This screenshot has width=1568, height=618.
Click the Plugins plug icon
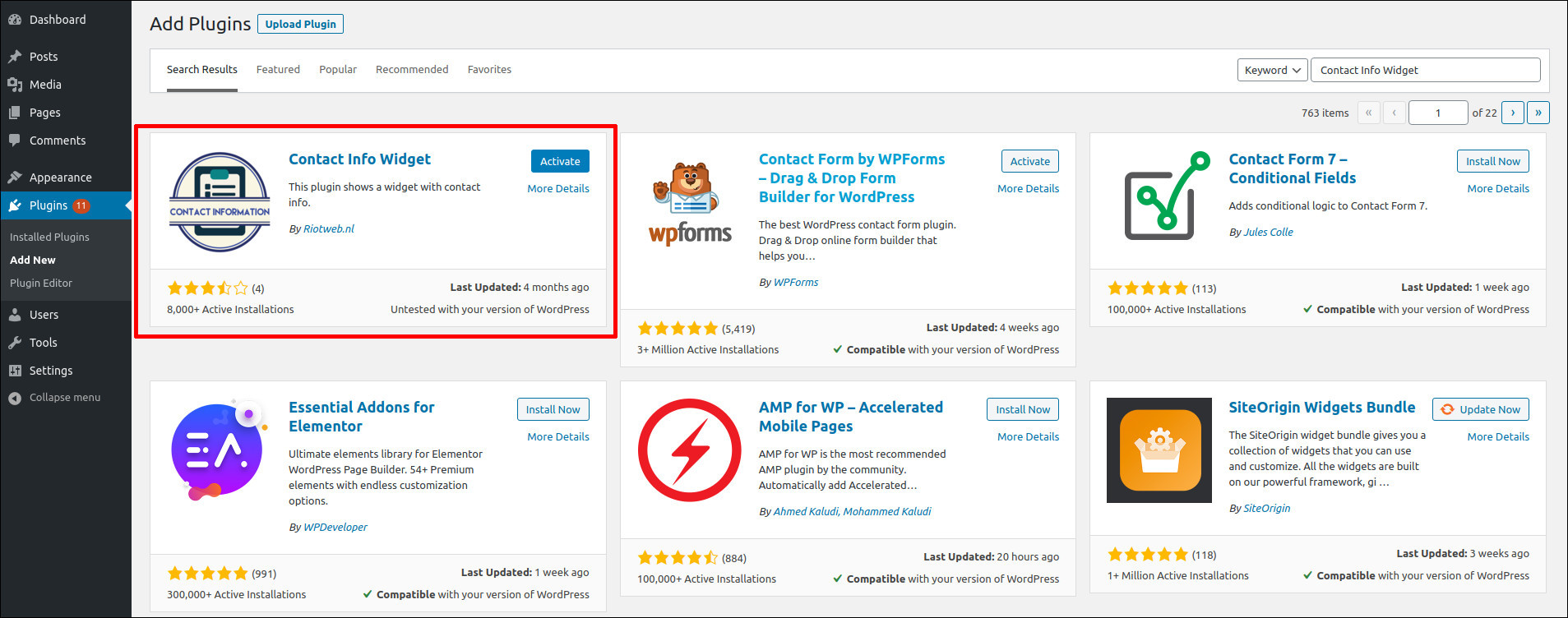[15, 205]
